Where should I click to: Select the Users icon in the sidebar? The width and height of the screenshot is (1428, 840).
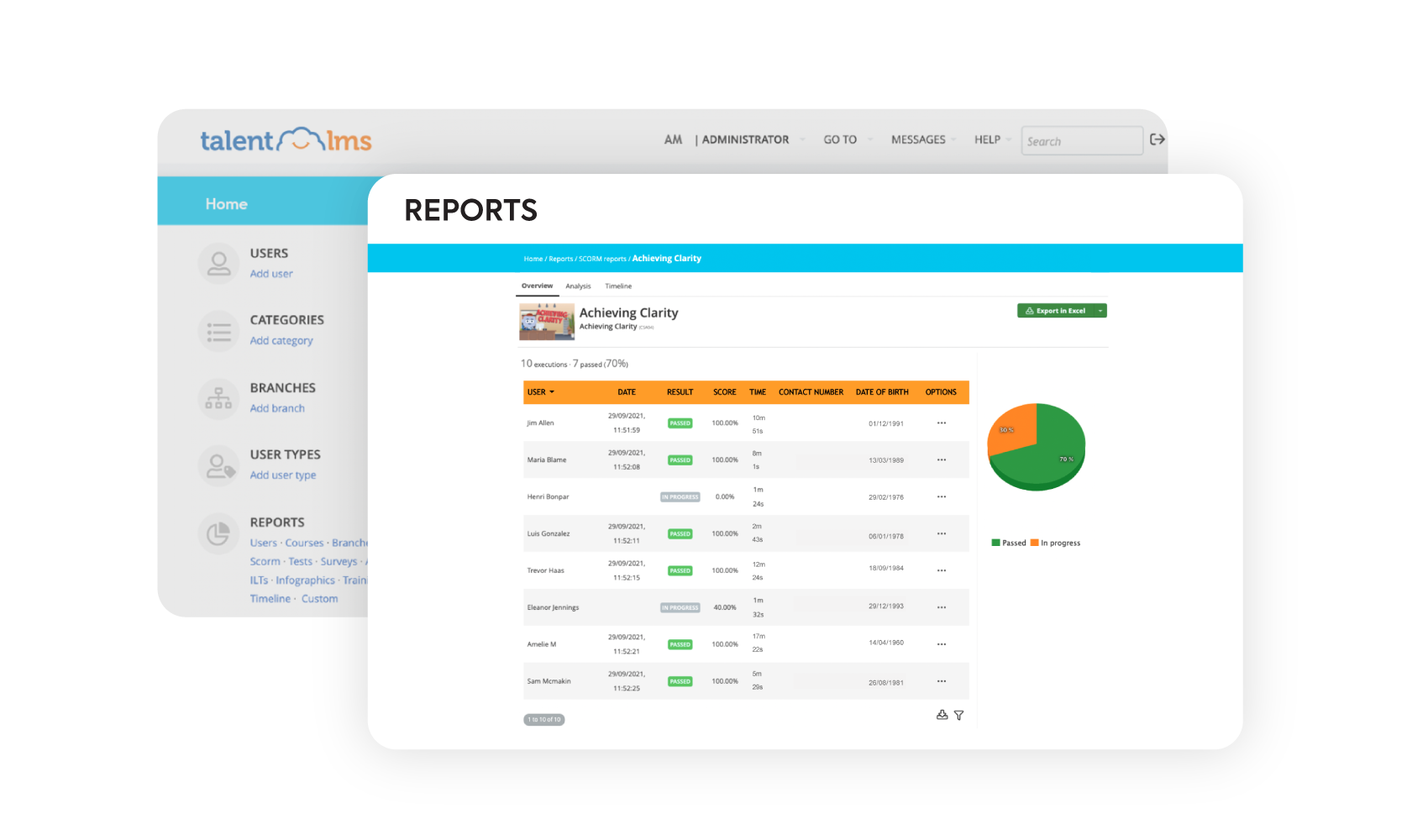(x=218, y=263)
